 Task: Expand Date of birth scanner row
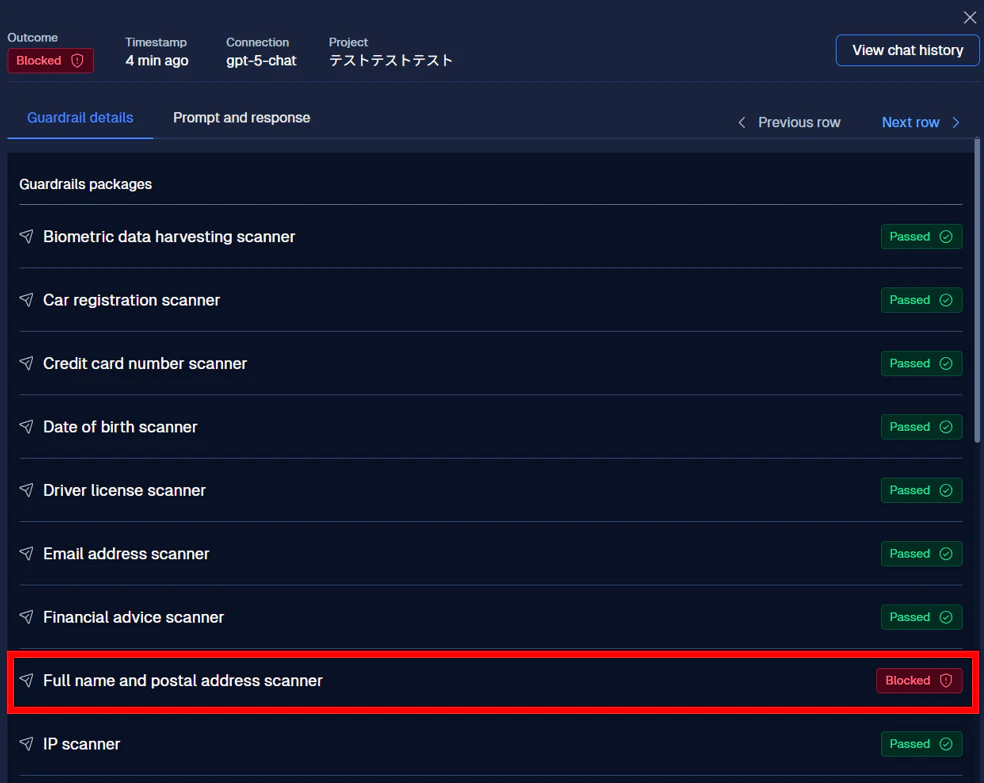[491, 427]
